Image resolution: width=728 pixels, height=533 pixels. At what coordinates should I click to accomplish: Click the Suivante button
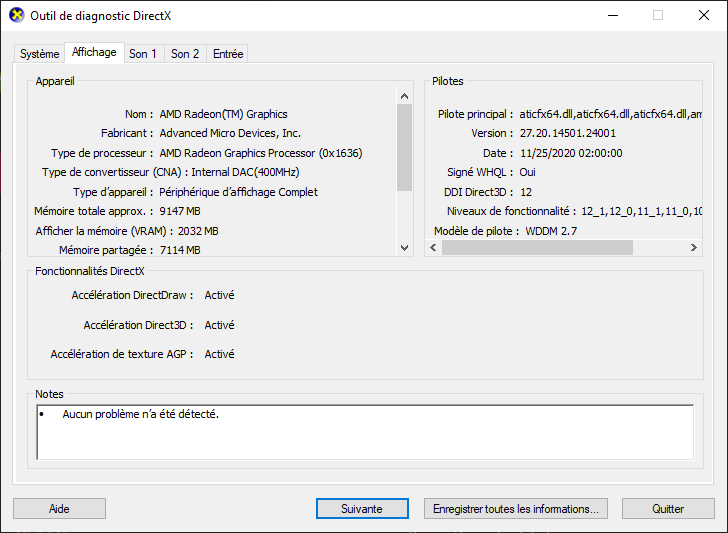pos(362,509)
